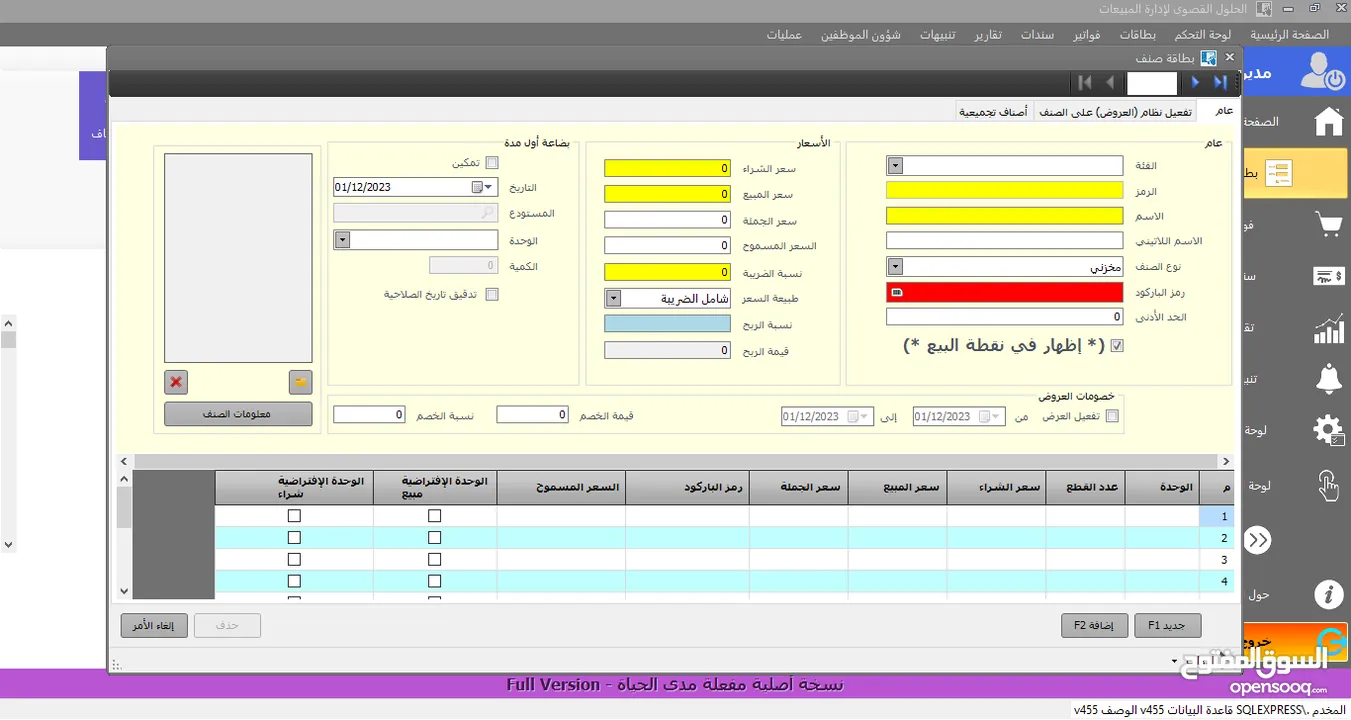Open the home icon in the right sidebar
The width and height of the screenshot is (1351, 720).
coord(1328,122)
